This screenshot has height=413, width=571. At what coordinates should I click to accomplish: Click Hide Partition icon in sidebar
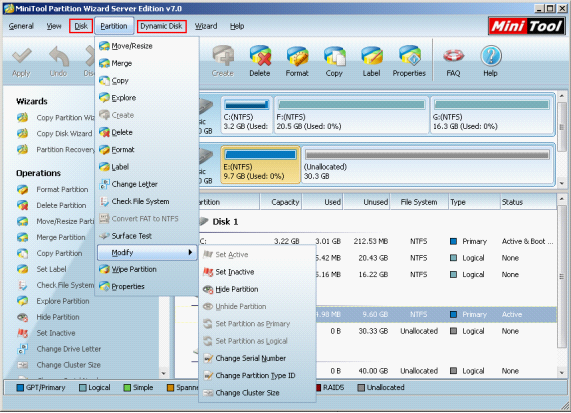[x=23, y=317]
